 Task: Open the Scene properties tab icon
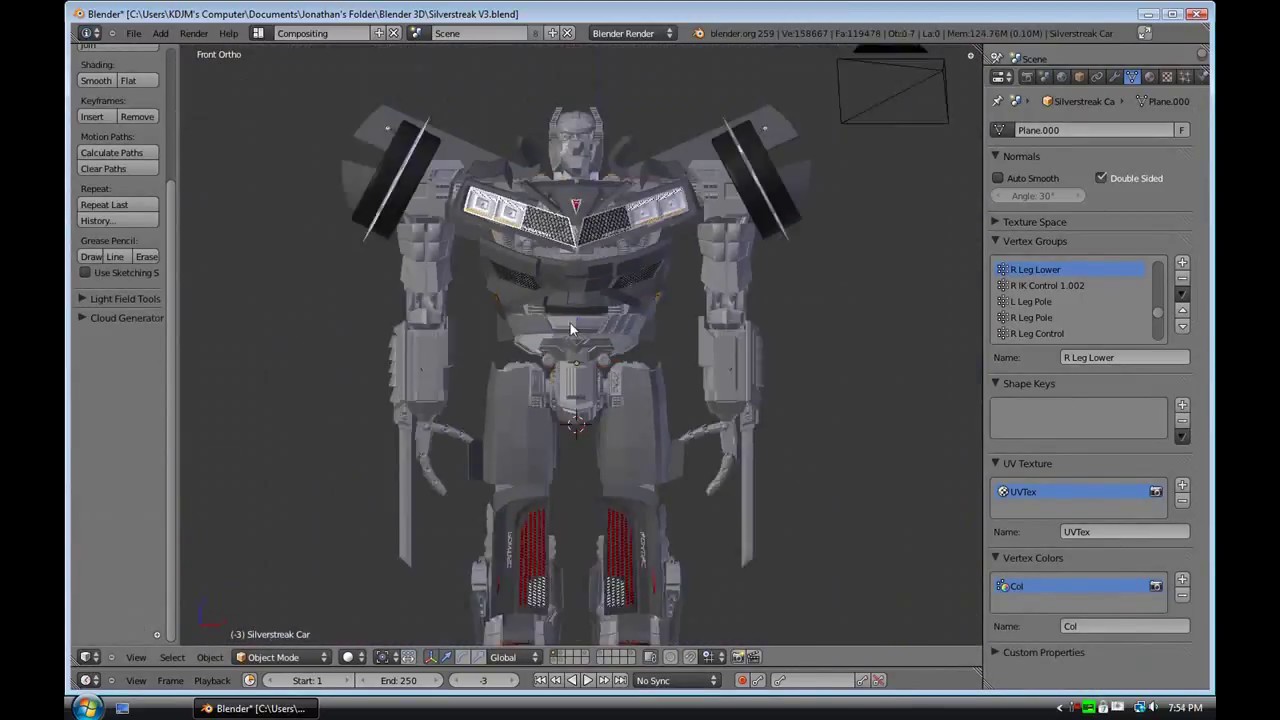1044,76
